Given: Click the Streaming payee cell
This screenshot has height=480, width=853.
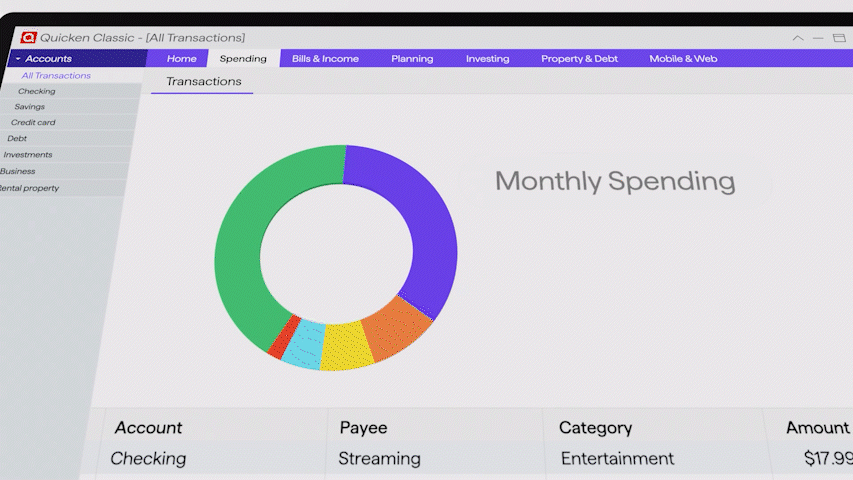Looking at the screenshot, I should [x=379, y=459].
